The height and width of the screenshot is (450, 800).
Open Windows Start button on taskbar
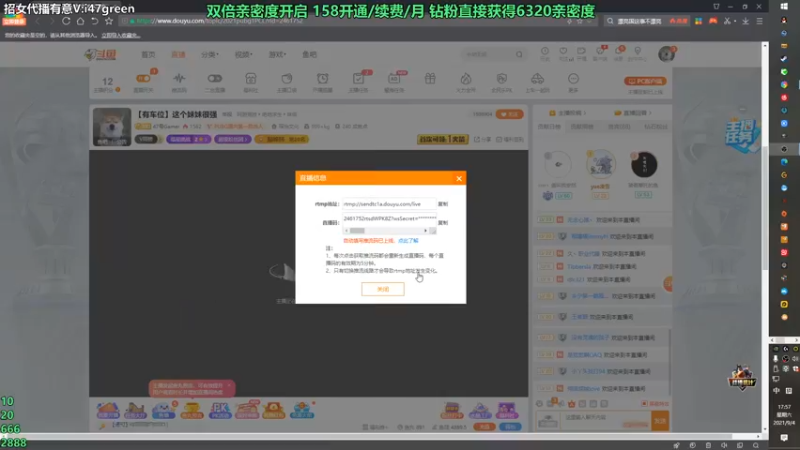pos(784,6)
